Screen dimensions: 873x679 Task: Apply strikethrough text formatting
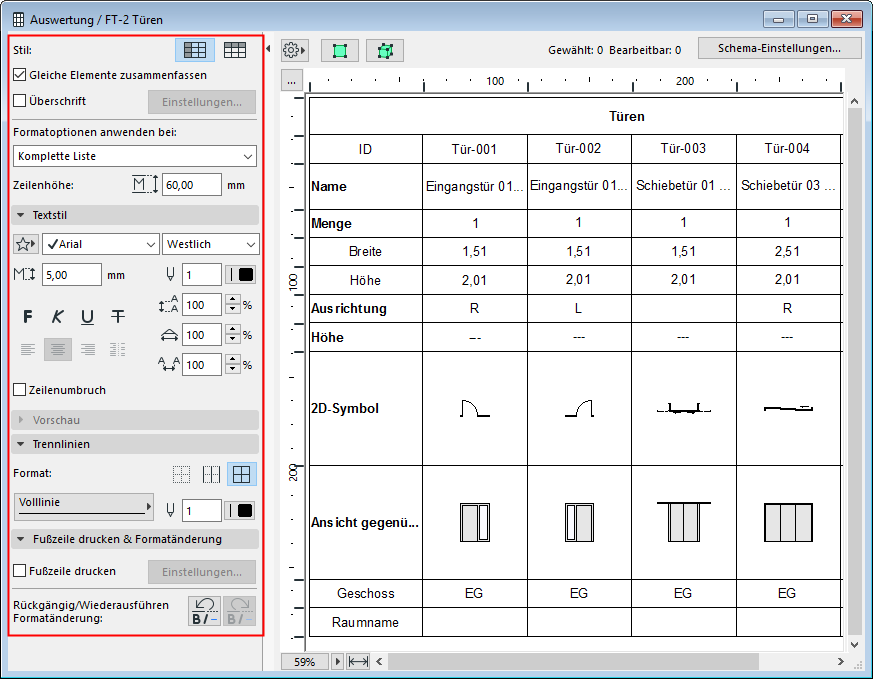(118, 317)
